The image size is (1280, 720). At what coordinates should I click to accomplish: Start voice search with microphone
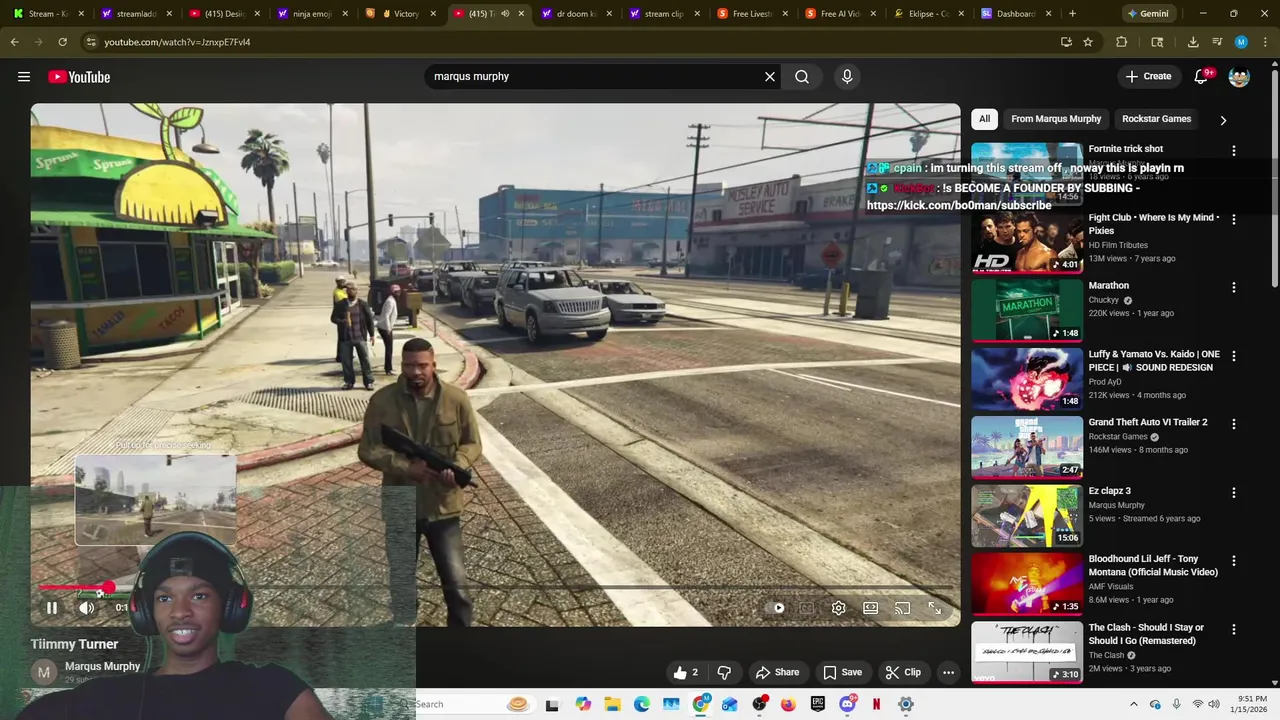pyautogui.click(x=847, y=77)
